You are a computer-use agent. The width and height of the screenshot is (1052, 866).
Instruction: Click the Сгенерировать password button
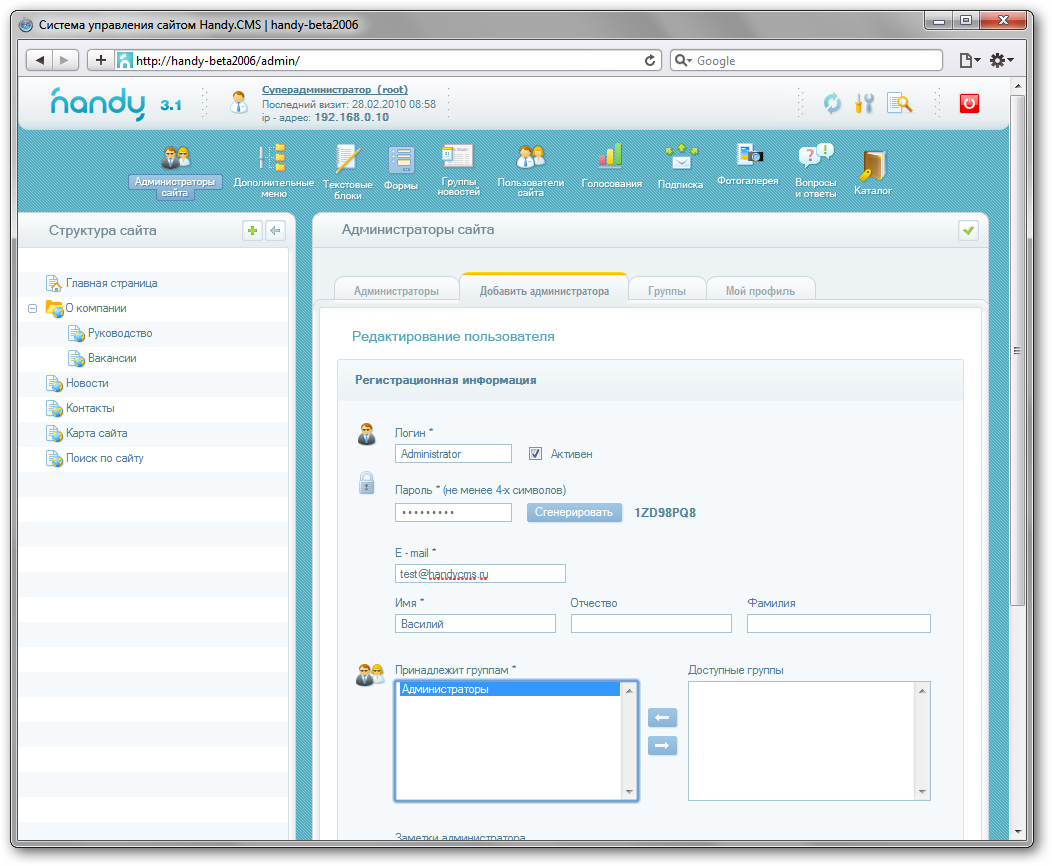[574, 512]
